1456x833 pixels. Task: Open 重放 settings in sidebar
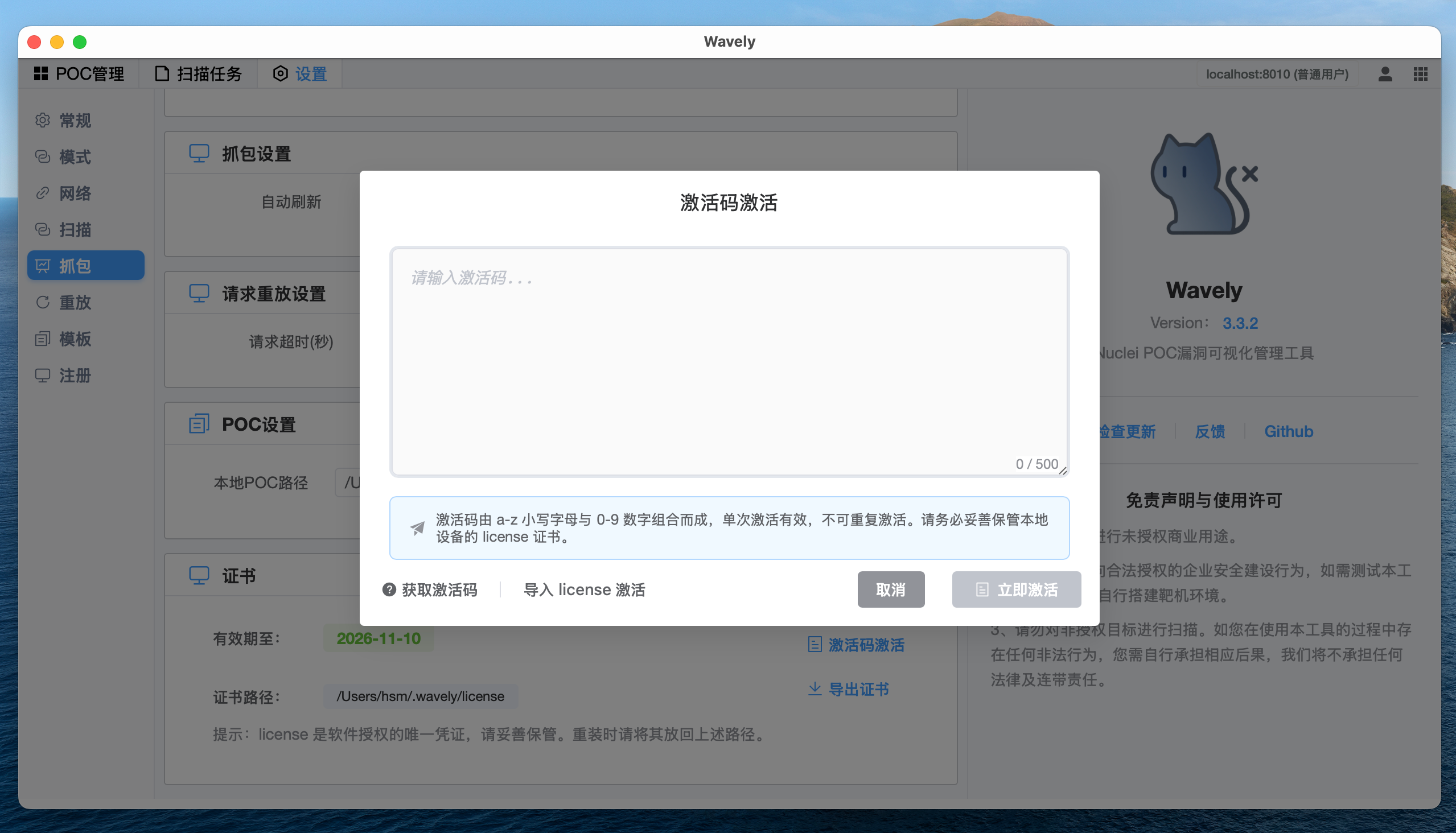coord(86,302)
